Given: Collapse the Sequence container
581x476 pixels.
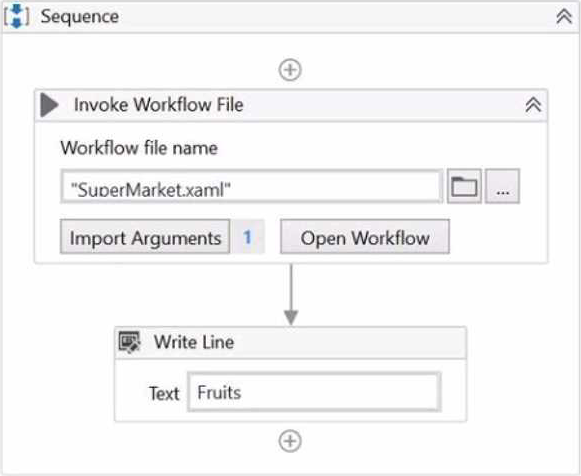Looking at the screenshot, I should coord(564,17).
